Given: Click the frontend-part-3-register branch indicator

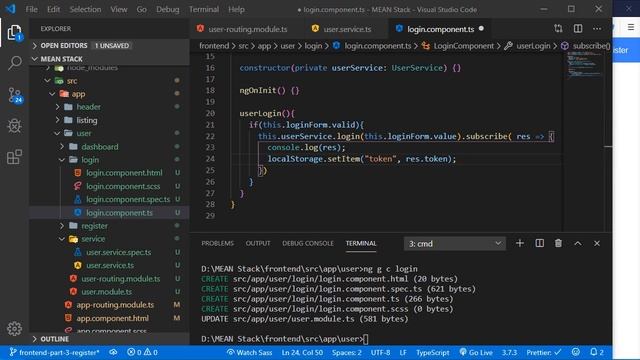Looking at the screenshot, I should point(54,352).
